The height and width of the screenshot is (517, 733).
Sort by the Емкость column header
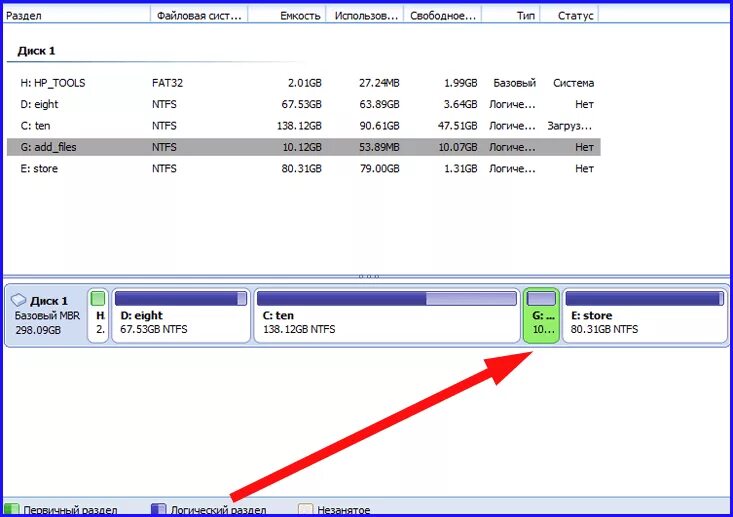pos(289,15)
